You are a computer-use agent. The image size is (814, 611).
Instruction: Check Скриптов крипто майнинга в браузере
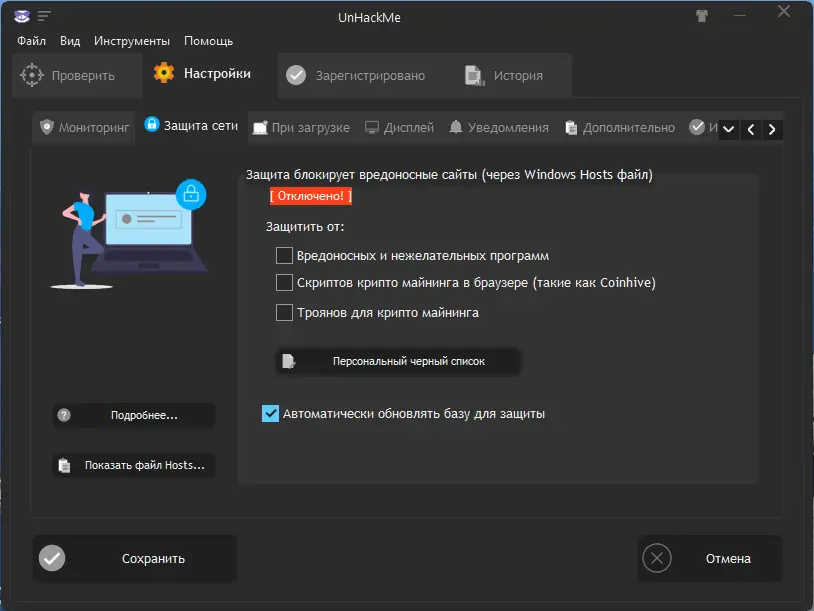tap(284, 283)
